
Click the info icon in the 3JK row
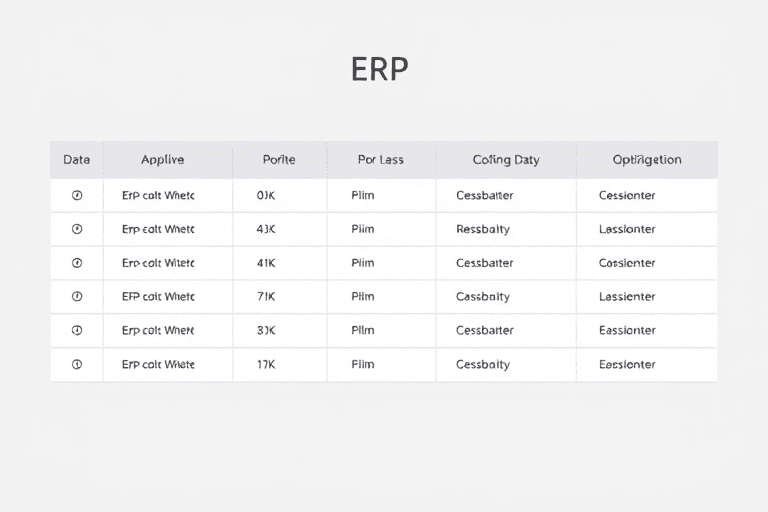(77, 330)
